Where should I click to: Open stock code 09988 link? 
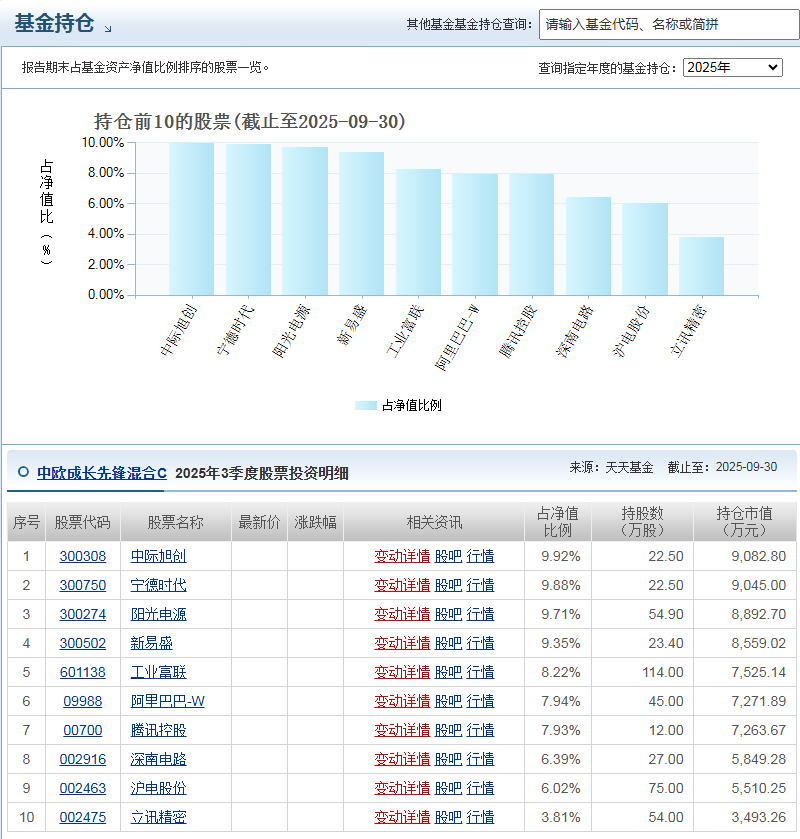[x=82, y=701]
